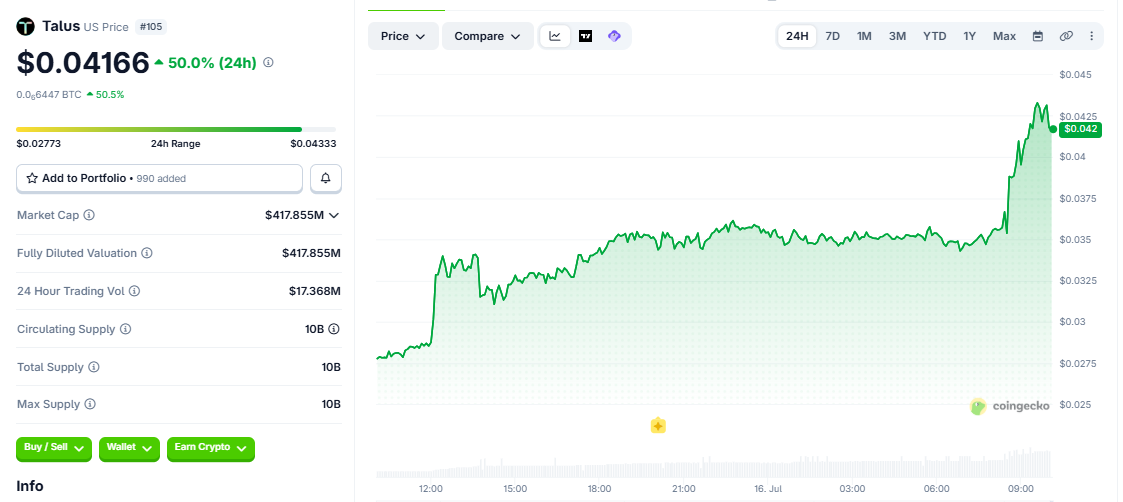Click the volume bars below the chart
This screenshot has height=502, width=1123.
click(713, 464)
